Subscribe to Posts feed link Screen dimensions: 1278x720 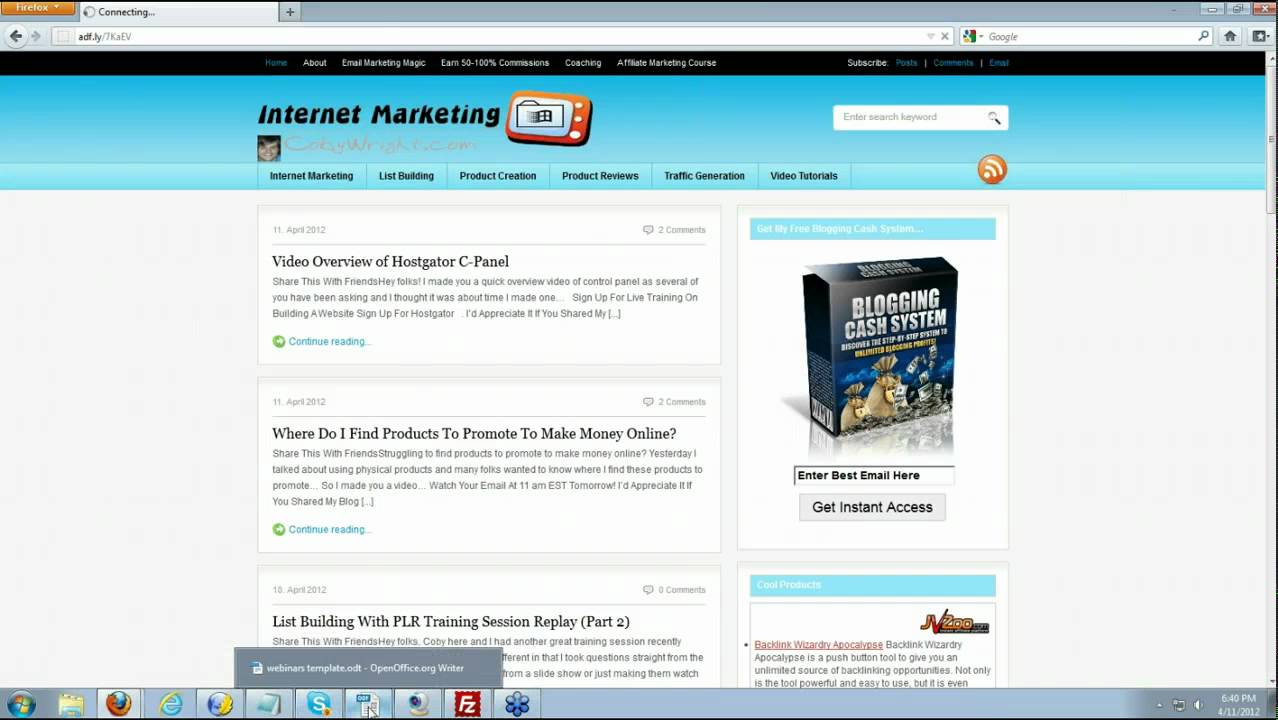[x=906, y=62]
